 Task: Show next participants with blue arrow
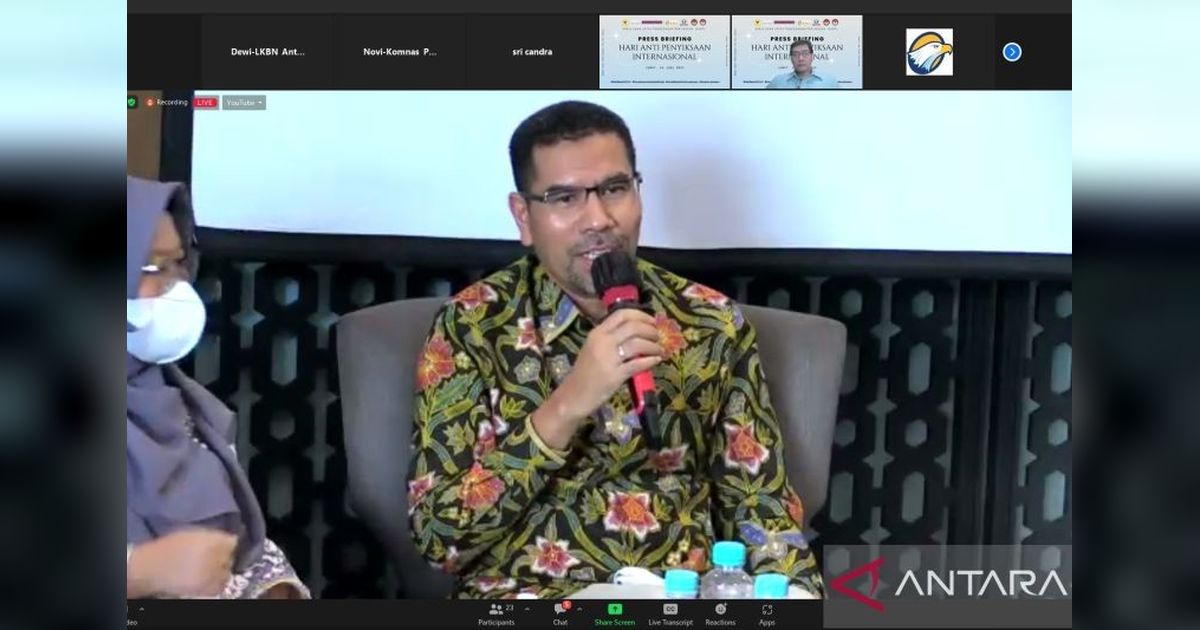1012,52
